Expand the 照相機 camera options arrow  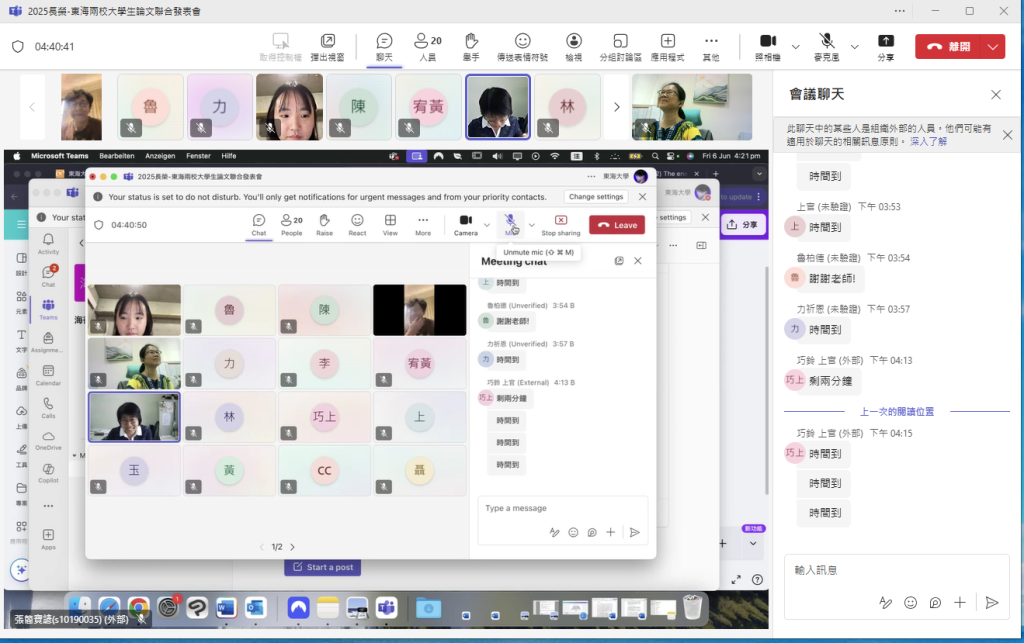[x=795, y=46]
